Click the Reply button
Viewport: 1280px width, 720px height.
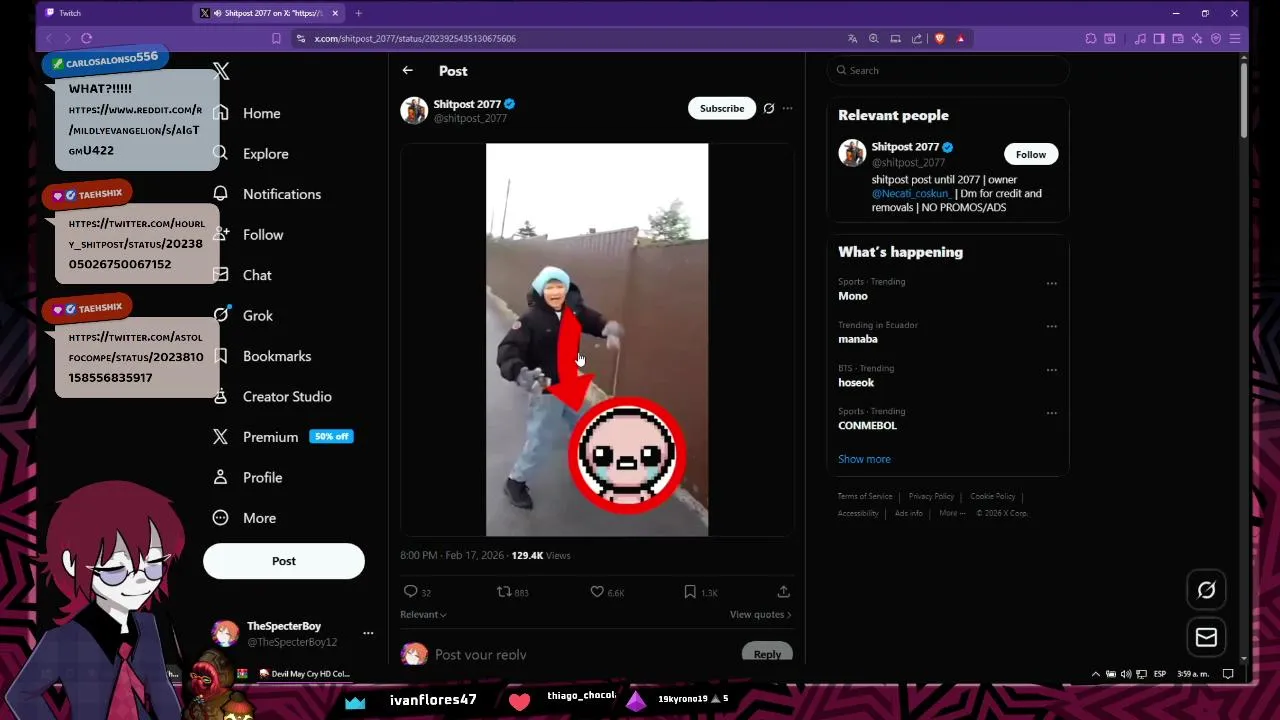click(767, 654)
